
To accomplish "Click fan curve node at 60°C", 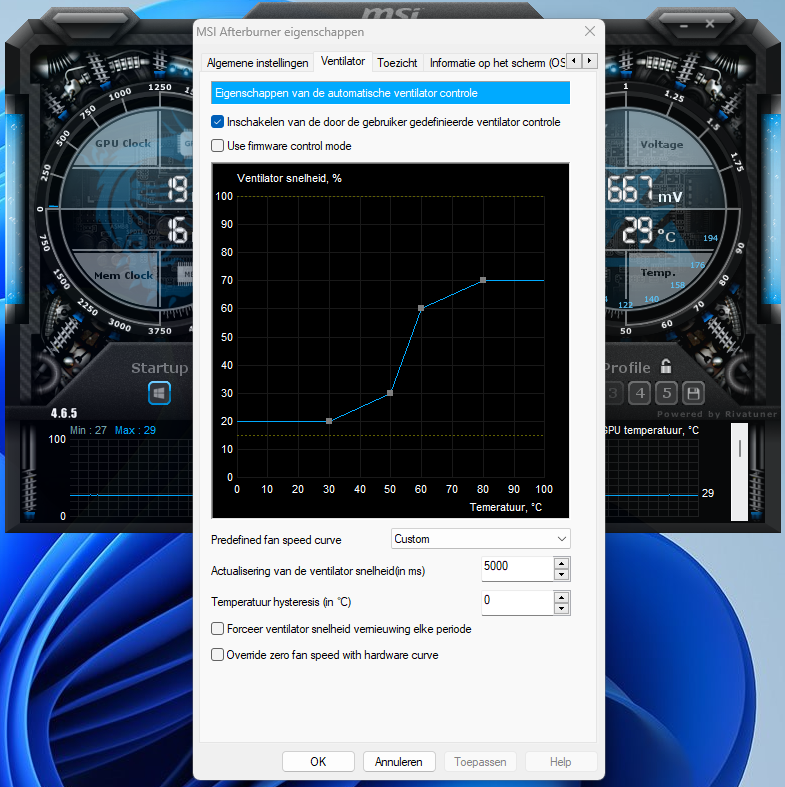I will tap(421, 308).
